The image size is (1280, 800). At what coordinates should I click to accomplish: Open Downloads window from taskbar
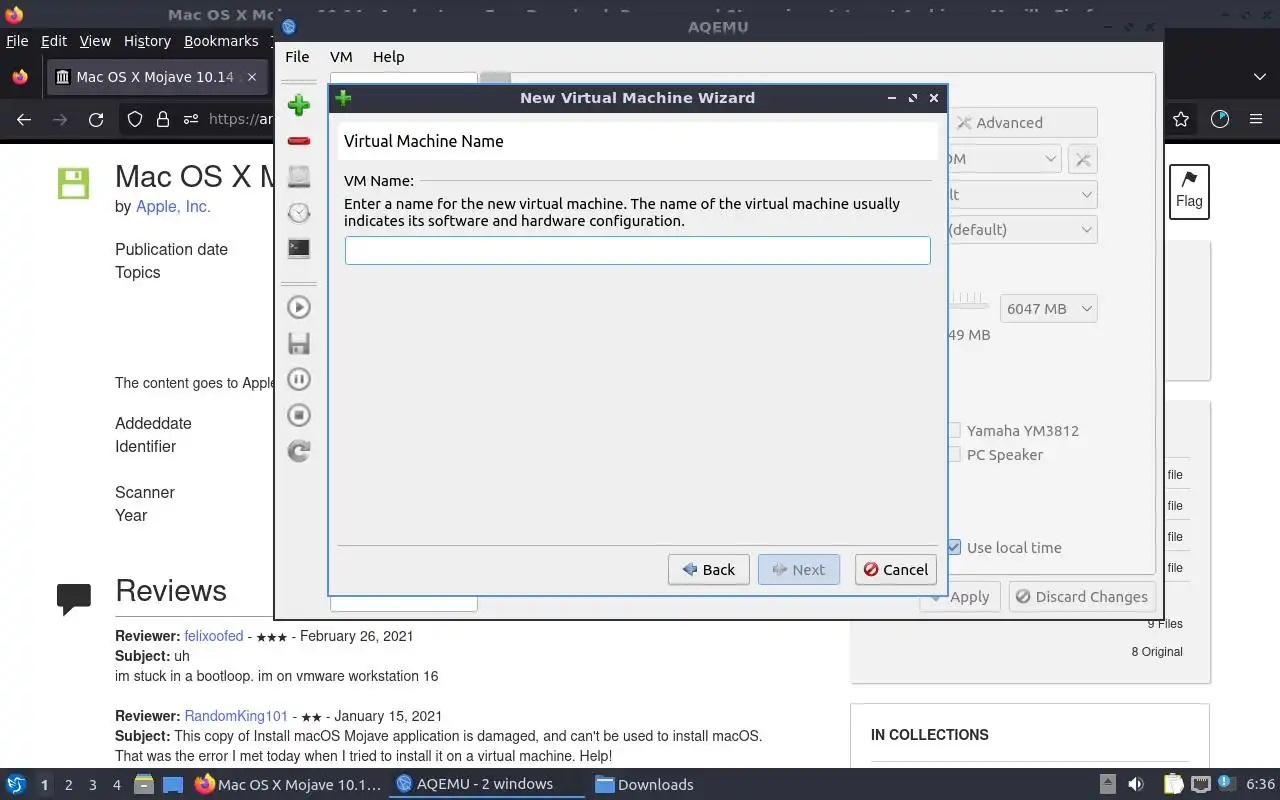pos(645,784)
